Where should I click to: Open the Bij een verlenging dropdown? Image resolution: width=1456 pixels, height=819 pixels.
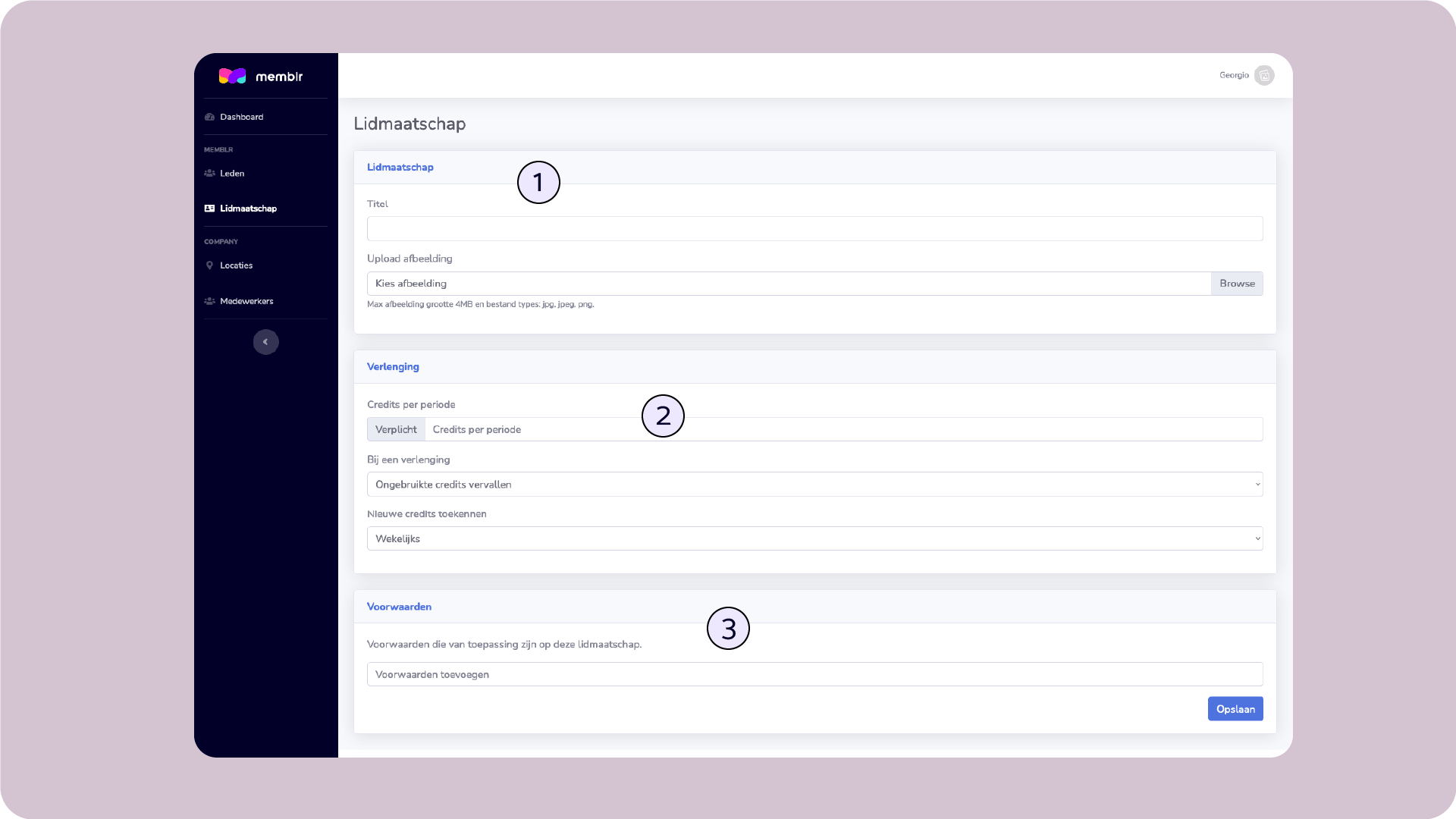coord(814,485)
